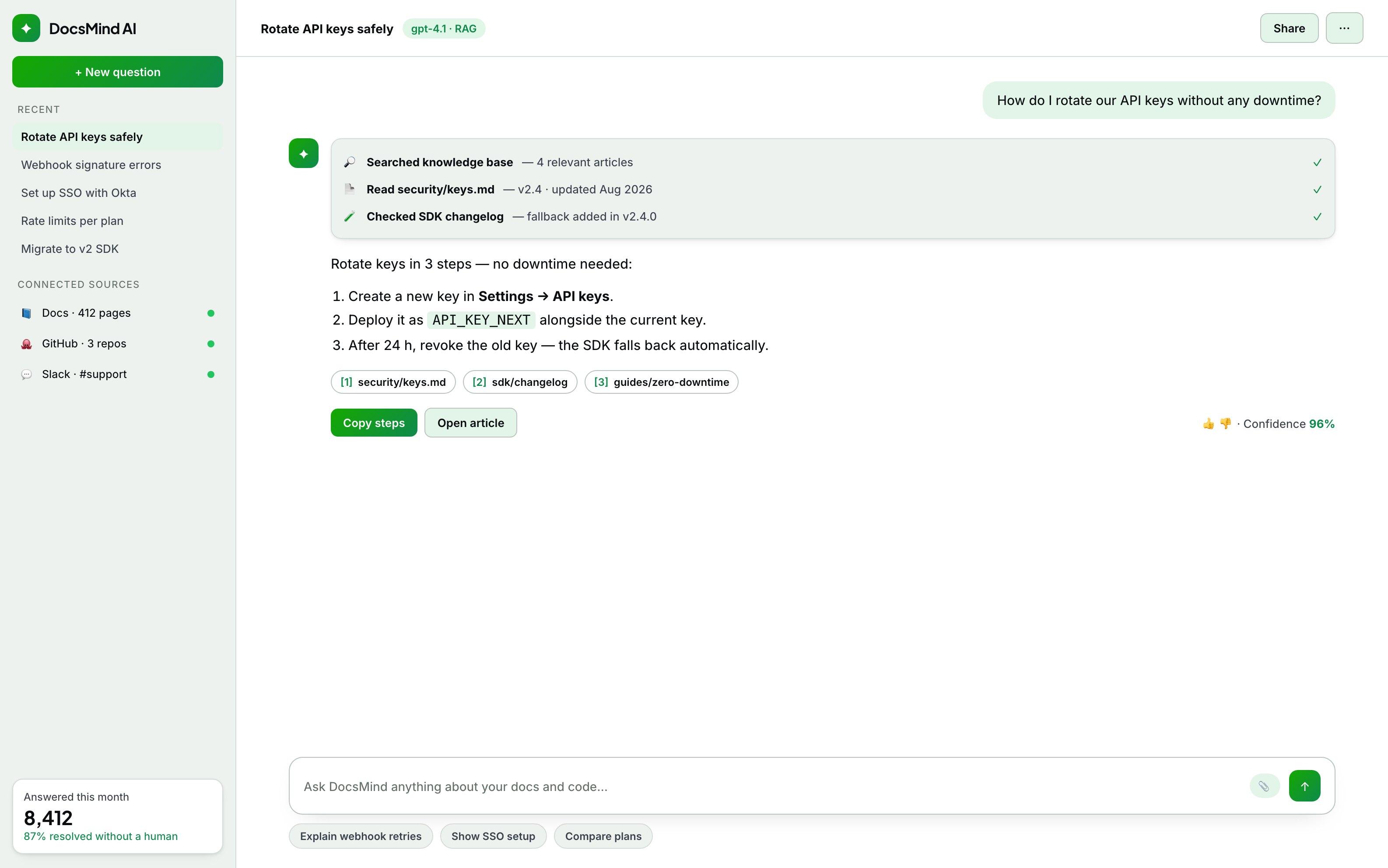Open recent chat Webhook signature errors
The height and width of the screenshot is (868, 1388).
coord(118,165)
